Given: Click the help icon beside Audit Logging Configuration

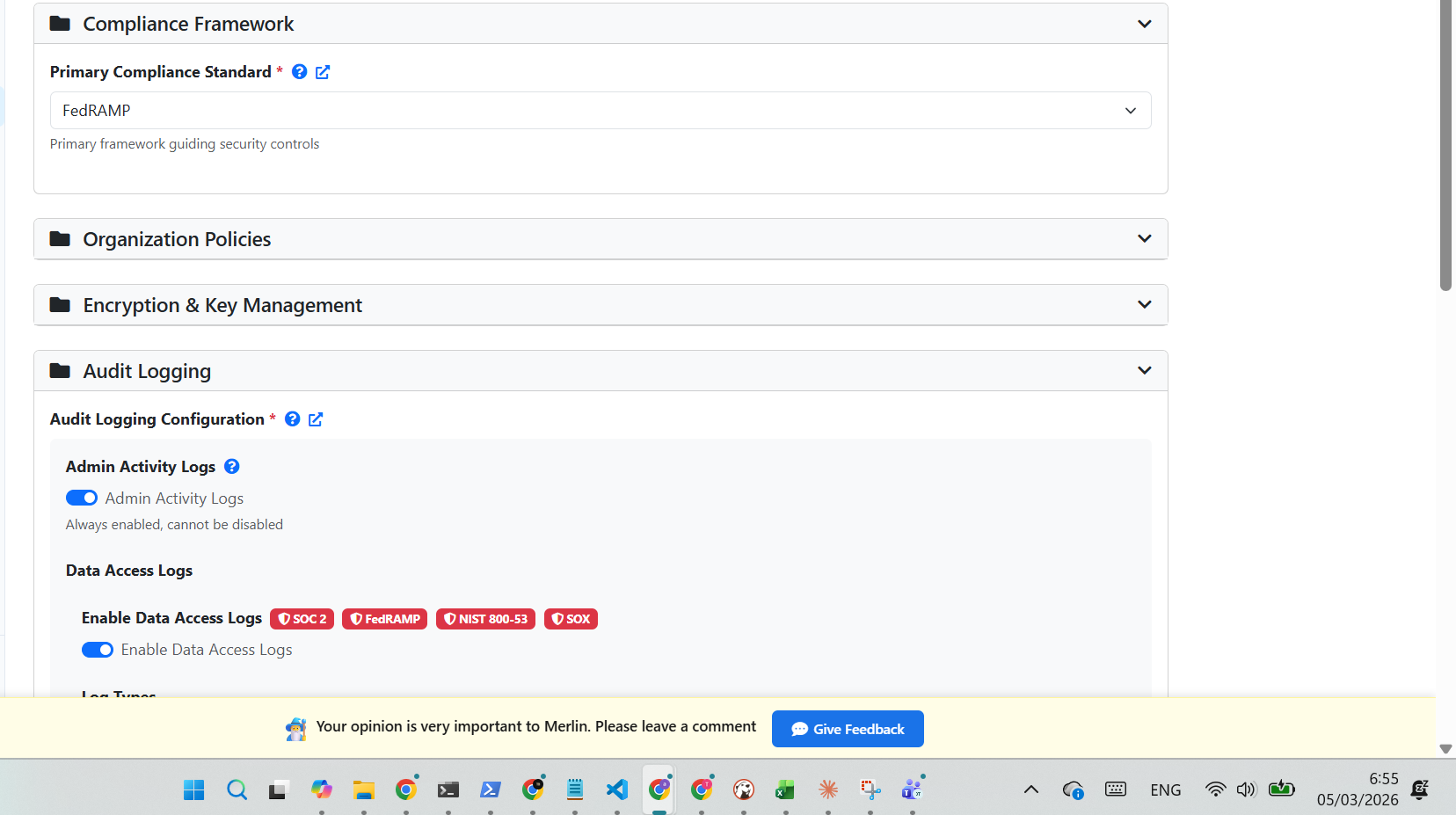Looking at the screenshot, I should [292, 419].
